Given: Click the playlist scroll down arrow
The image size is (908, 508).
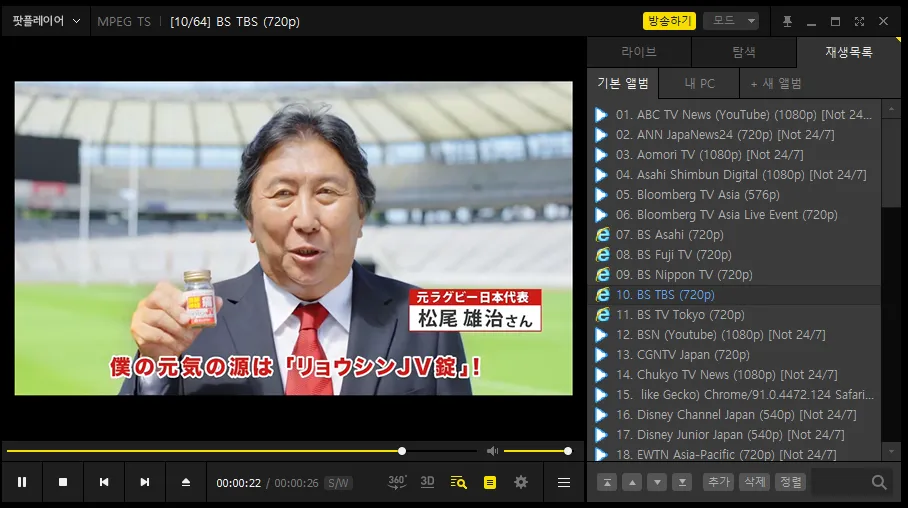Looking at the screenshot, I should coord(891,451).
